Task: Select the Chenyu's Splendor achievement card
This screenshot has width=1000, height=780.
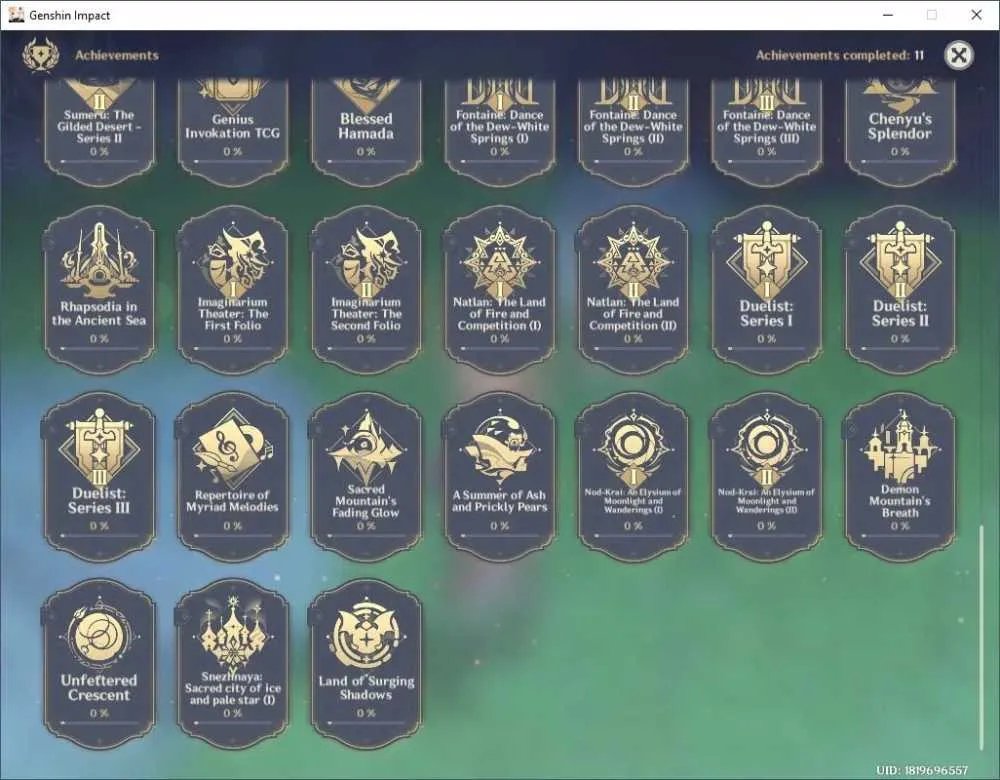Action: coord(900,133)
